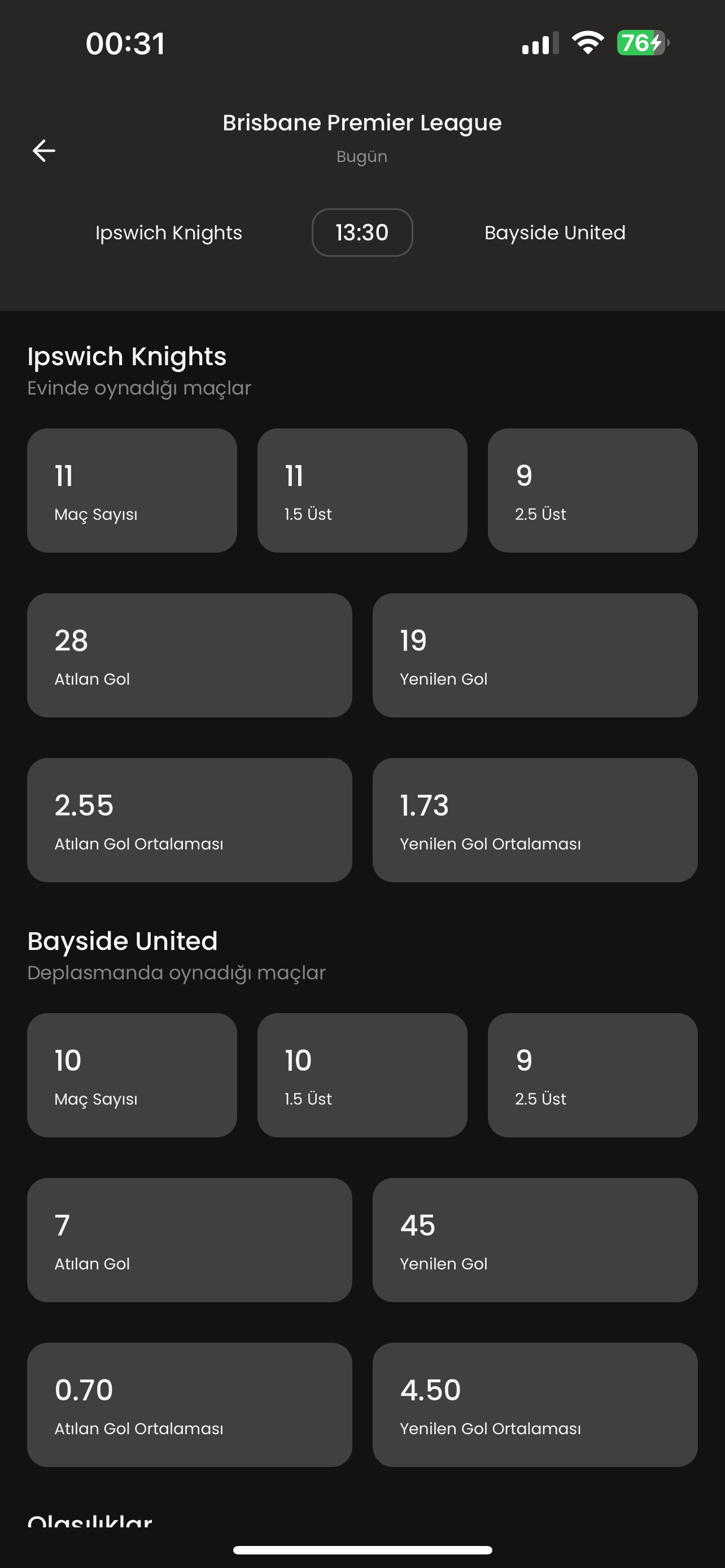Tap Yenilen Gol Ortalaması card showing 4.50

[535, 1405]
